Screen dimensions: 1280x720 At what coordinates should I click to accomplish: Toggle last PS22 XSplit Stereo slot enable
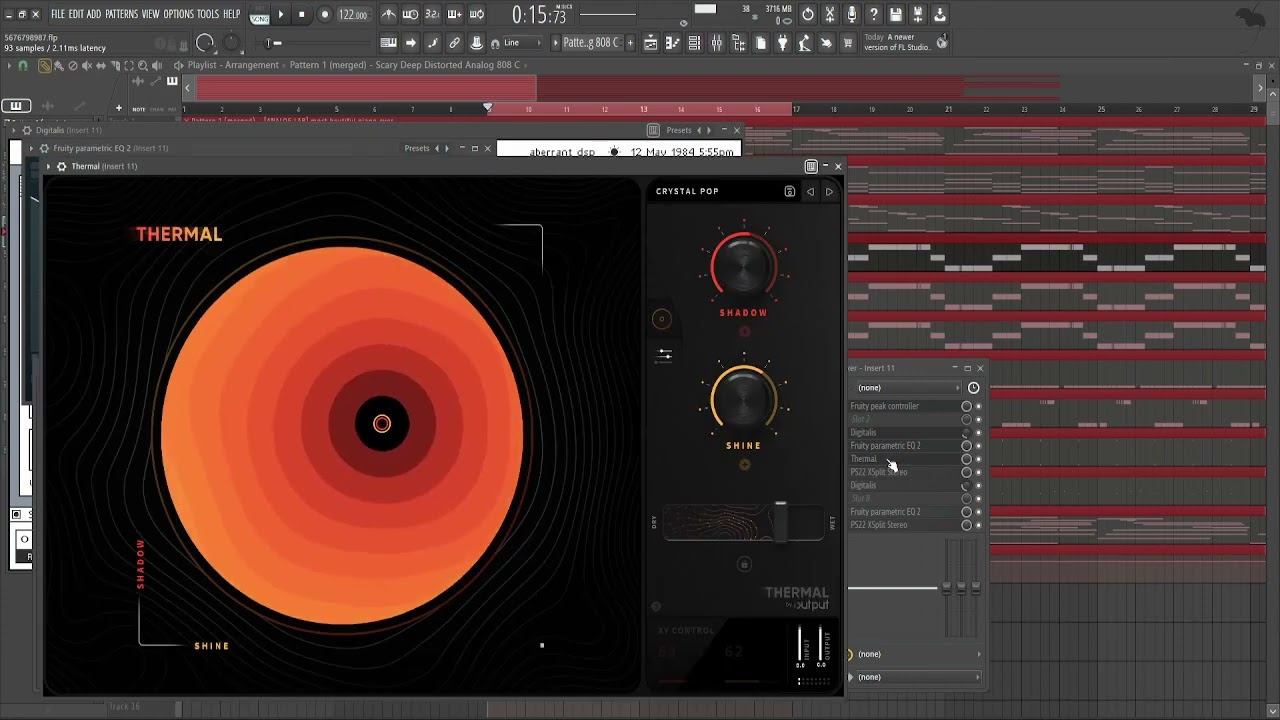pos(978,525)
